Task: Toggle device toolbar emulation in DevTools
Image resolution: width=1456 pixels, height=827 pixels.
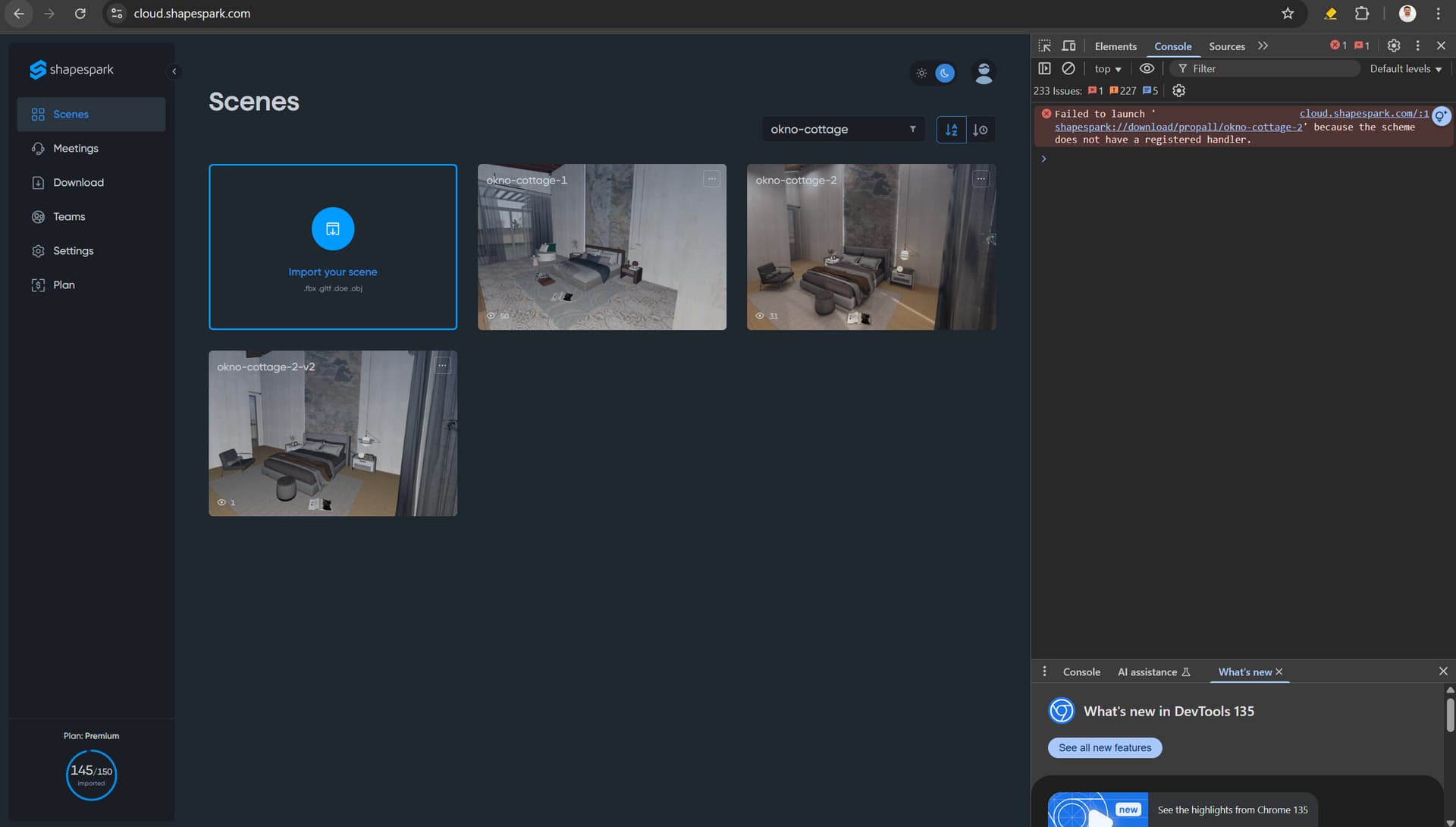Action: [1068, 46]
